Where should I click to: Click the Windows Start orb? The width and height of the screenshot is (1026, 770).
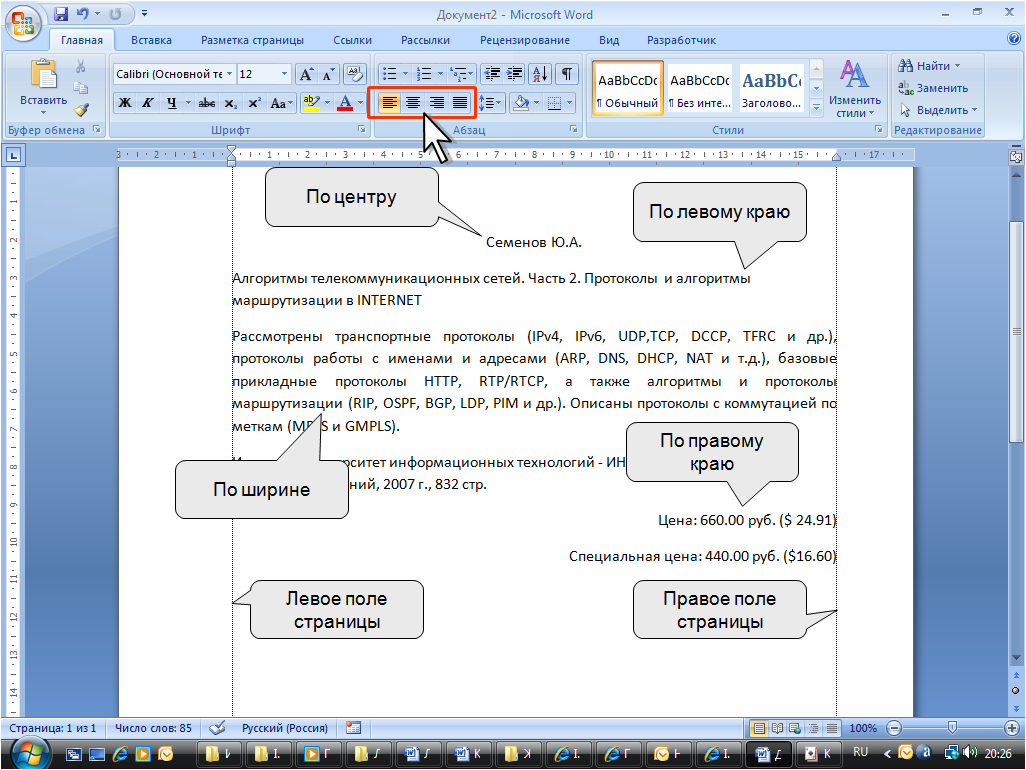29,754
